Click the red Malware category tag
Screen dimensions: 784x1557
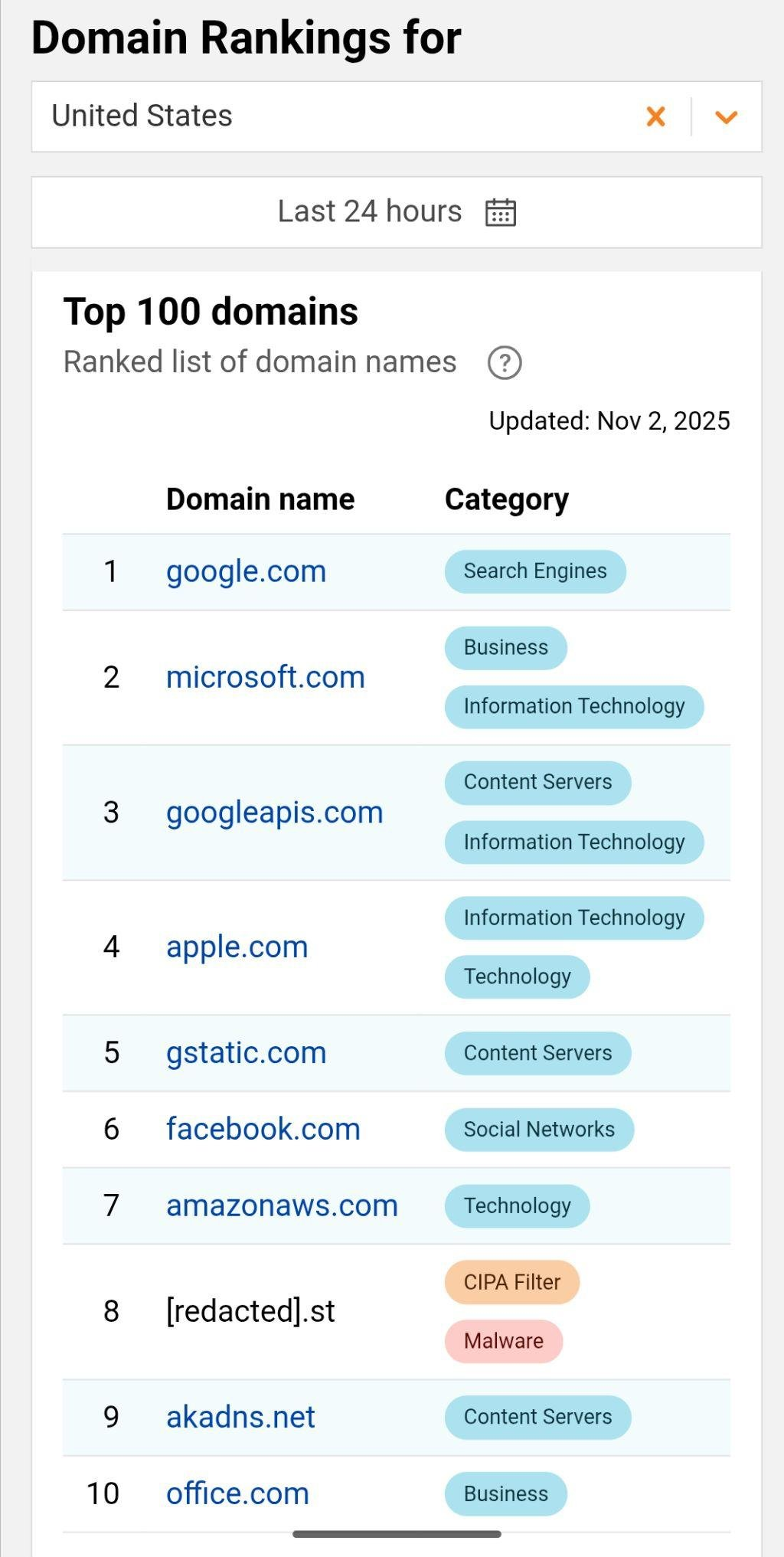(503, 1341)
